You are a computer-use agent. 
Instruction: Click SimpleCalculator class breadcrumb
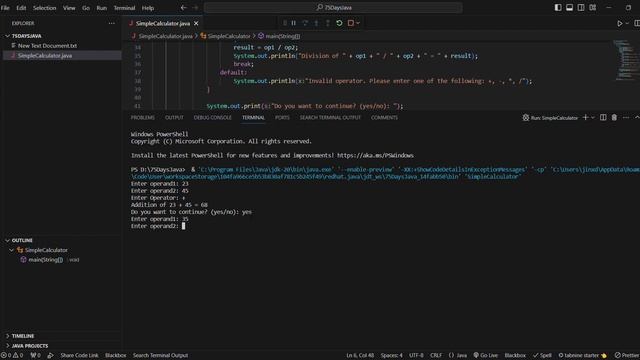(229, 36)
